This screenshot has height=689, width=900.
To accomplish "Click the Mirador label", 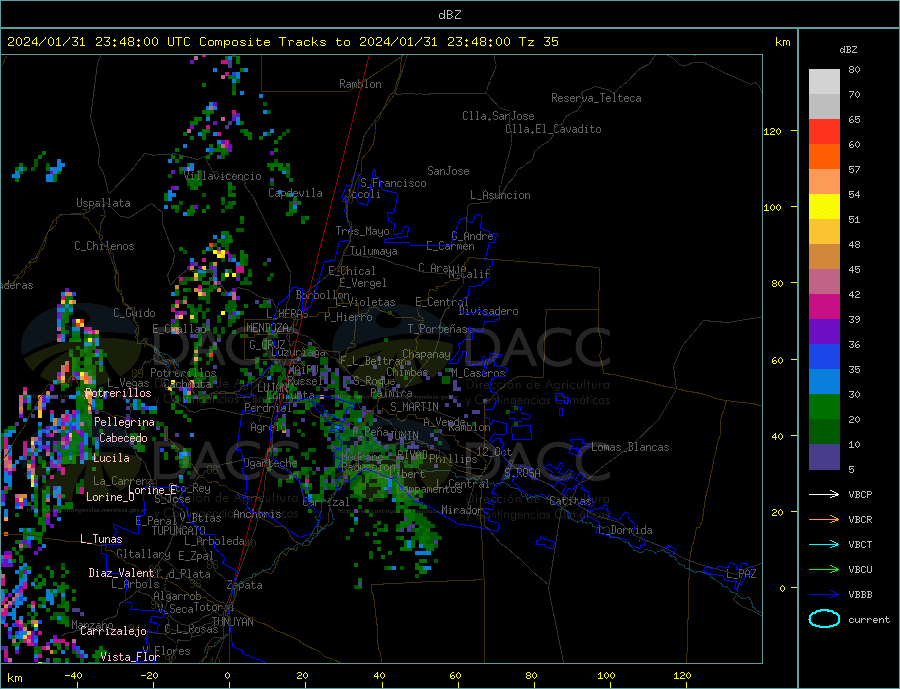I will tap(461, 510).
